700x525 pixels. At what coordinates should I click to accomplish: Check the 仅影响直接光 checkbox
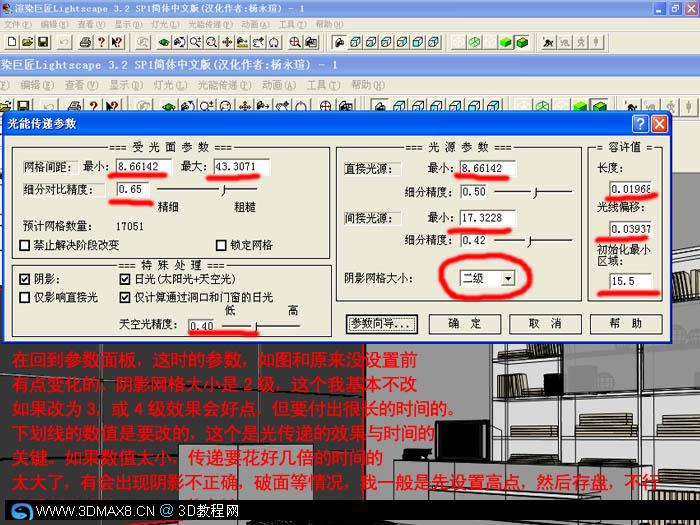25,297
